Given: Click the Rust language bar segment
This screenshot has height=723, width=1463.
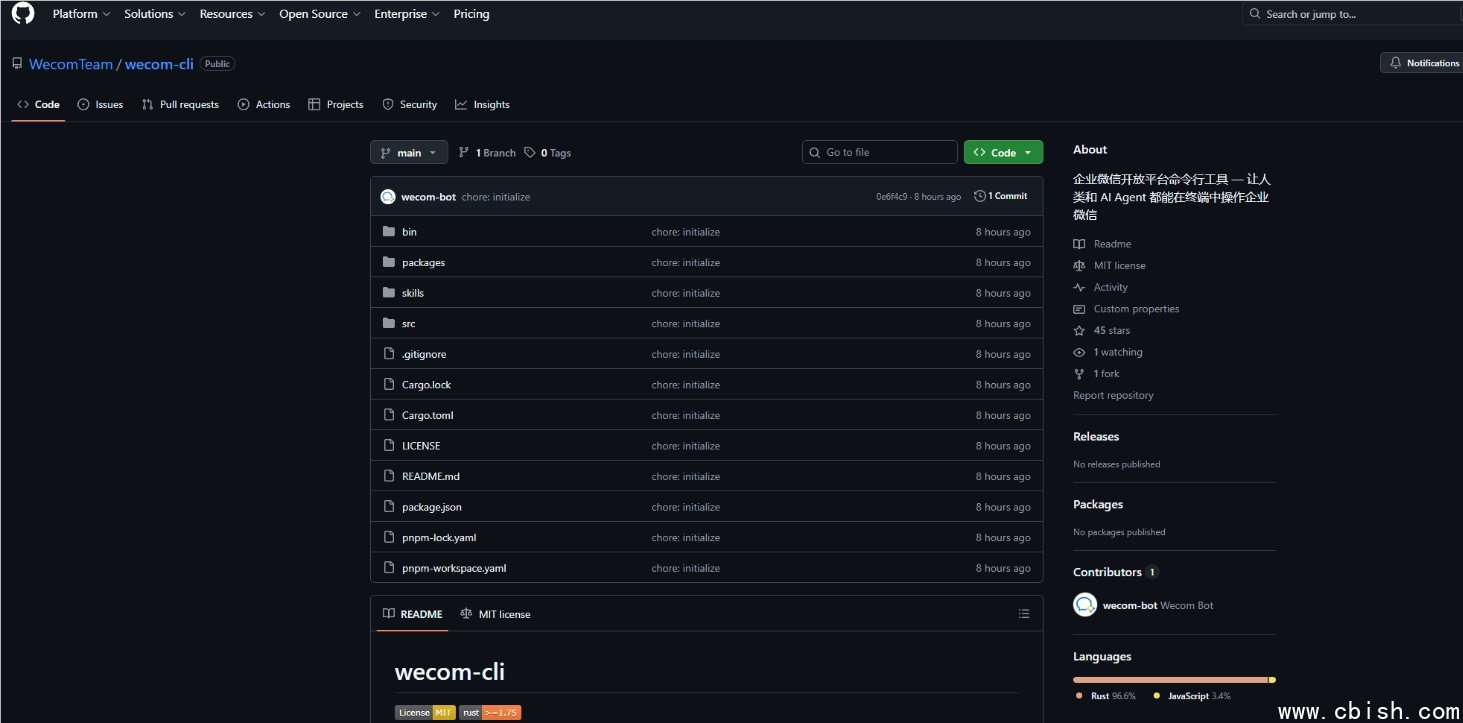Looking at the screenshot, I should [1170, 680].
